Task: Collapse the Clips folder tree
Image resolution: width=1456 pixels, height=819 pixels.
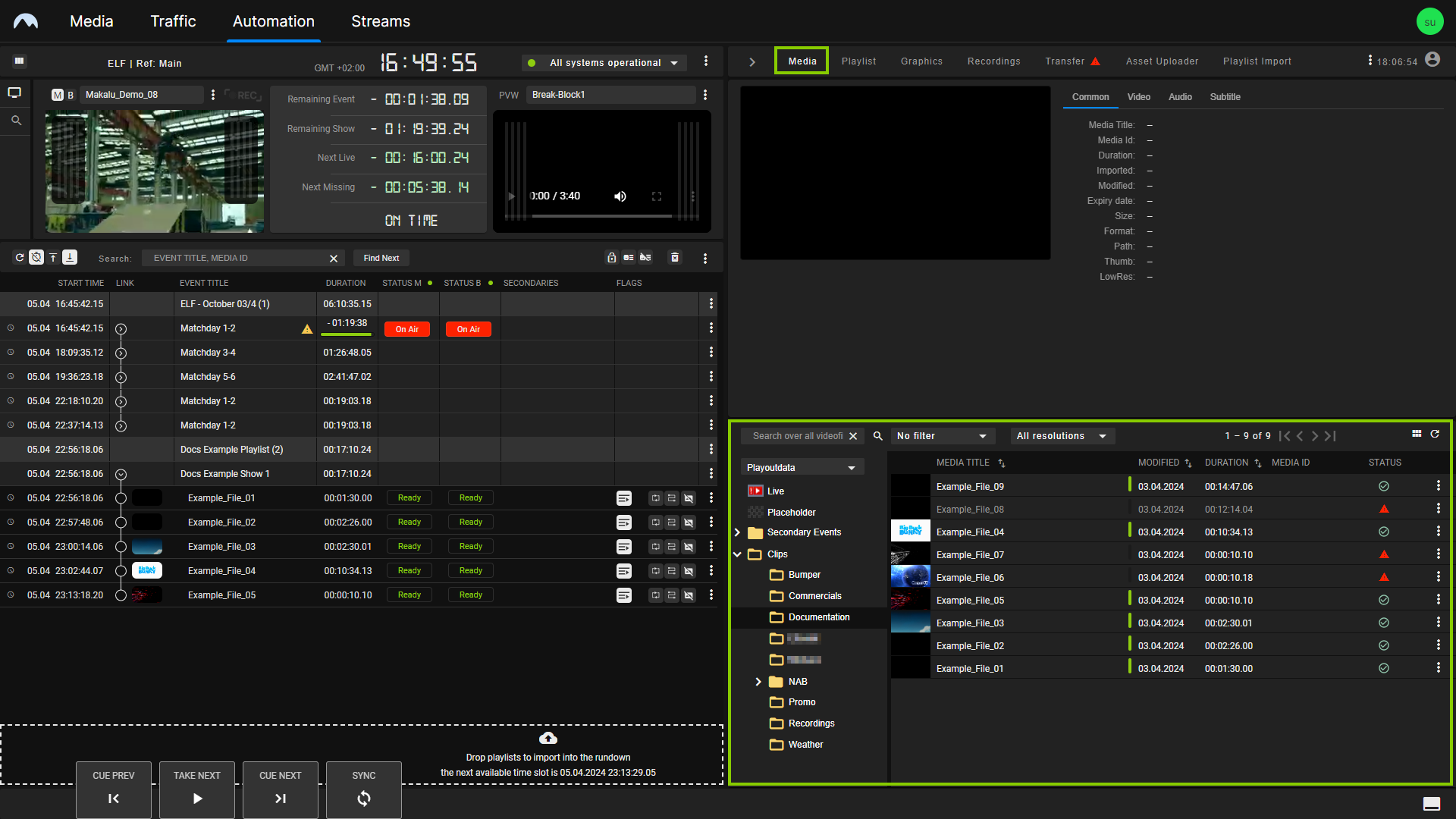Action: 736,554
